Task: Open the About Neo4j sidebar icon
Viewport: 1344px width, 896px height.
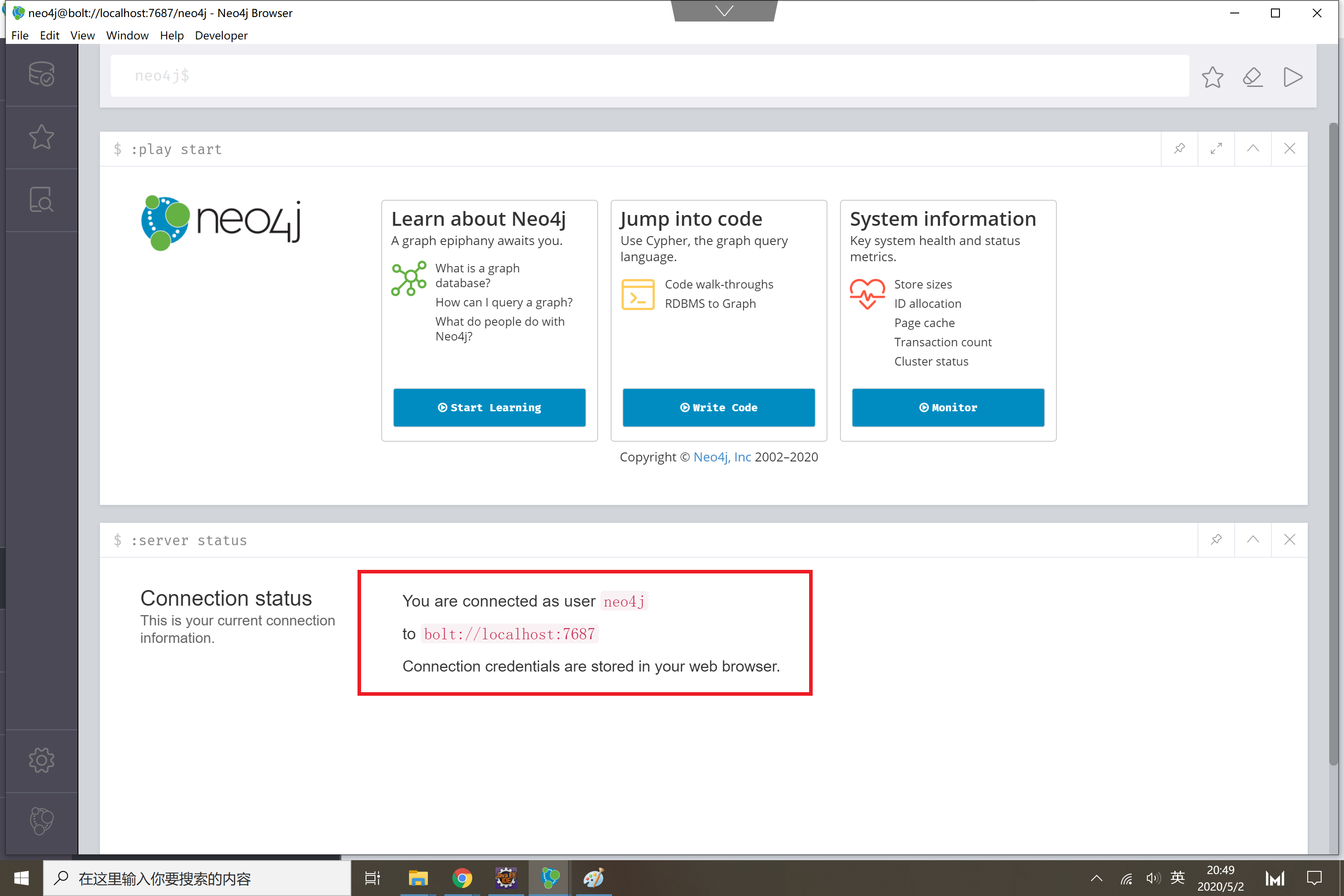Action: (41, 821)
